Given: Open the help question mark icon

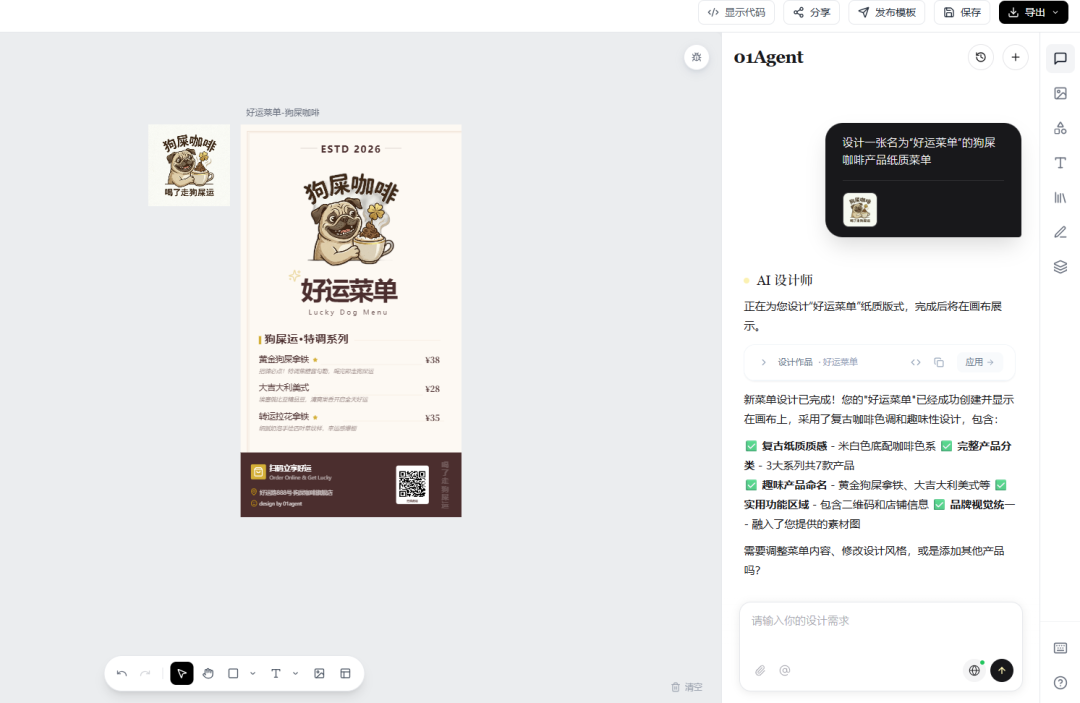Looking at the screenshot, I should tap(1060, 682).
